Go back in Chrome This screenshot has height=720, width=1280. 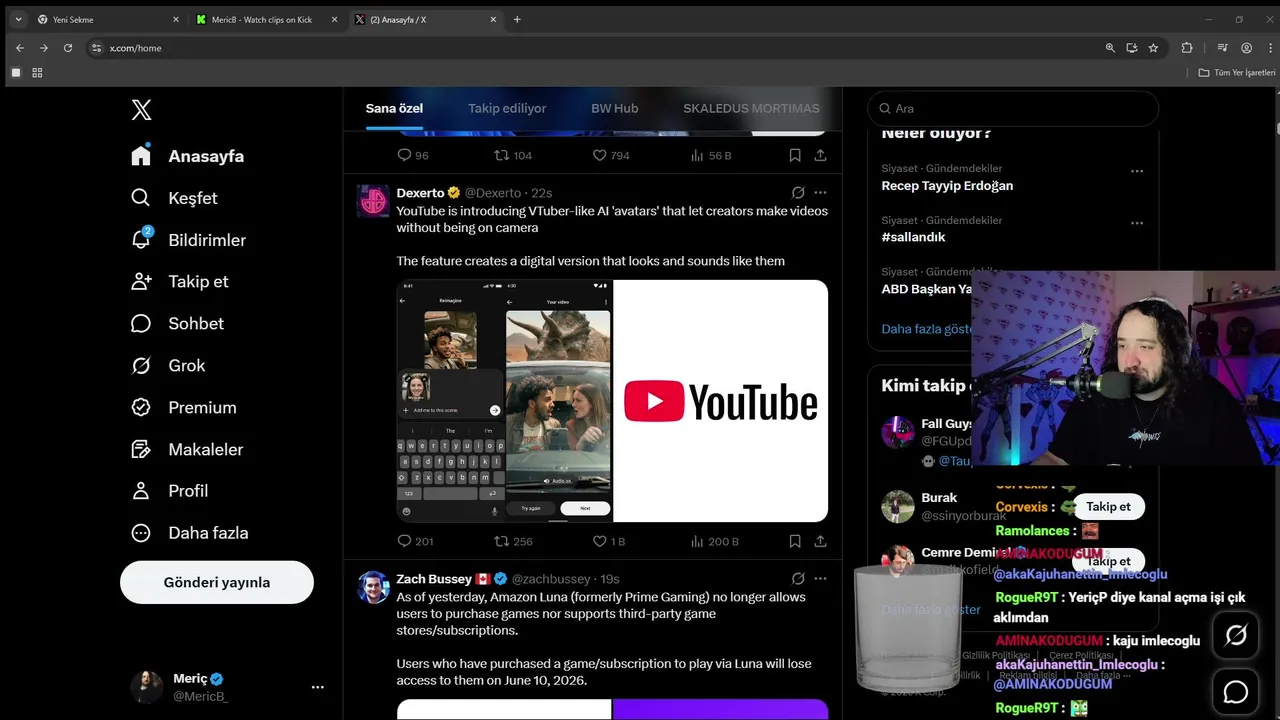[x=20, y=48]
